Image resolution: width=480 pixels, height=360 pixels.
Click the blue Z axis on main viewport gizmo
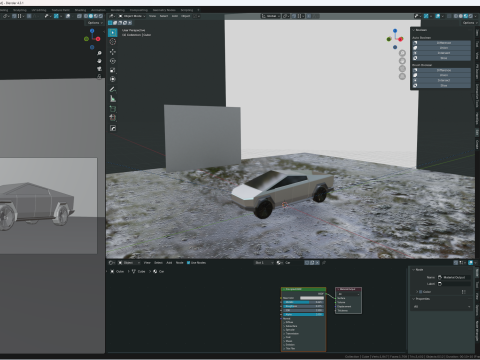click(395, 31)
